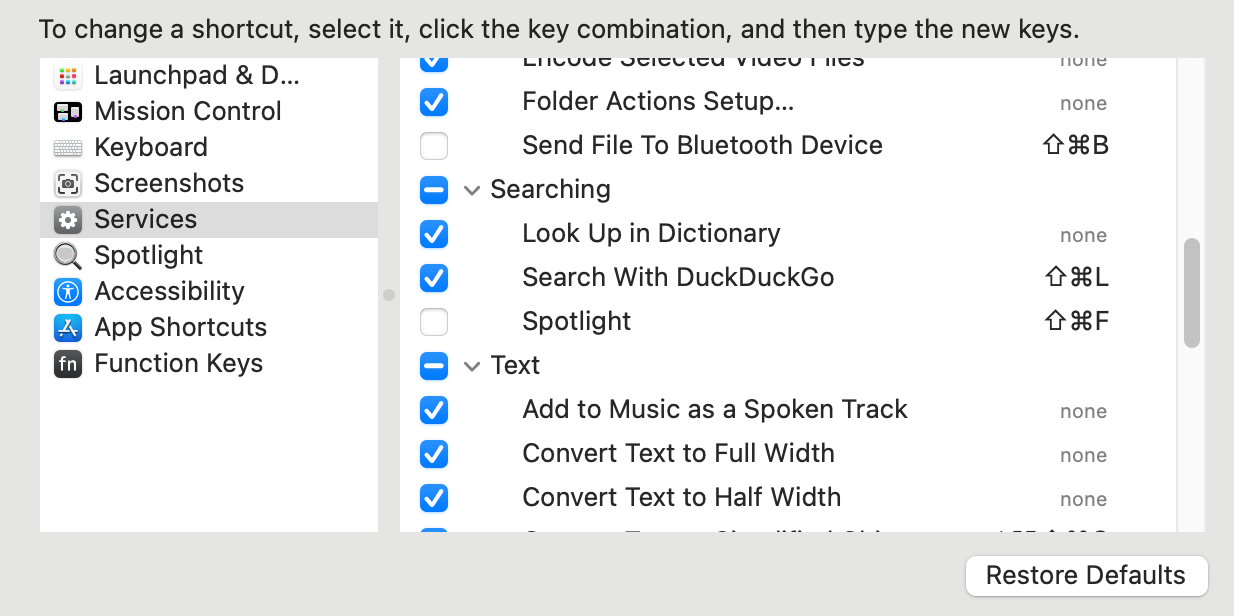Viewport: 1234px width, 616px height.
Task: Disable Search With DuckDuckGo checkbox
Action: pos(434,278)
